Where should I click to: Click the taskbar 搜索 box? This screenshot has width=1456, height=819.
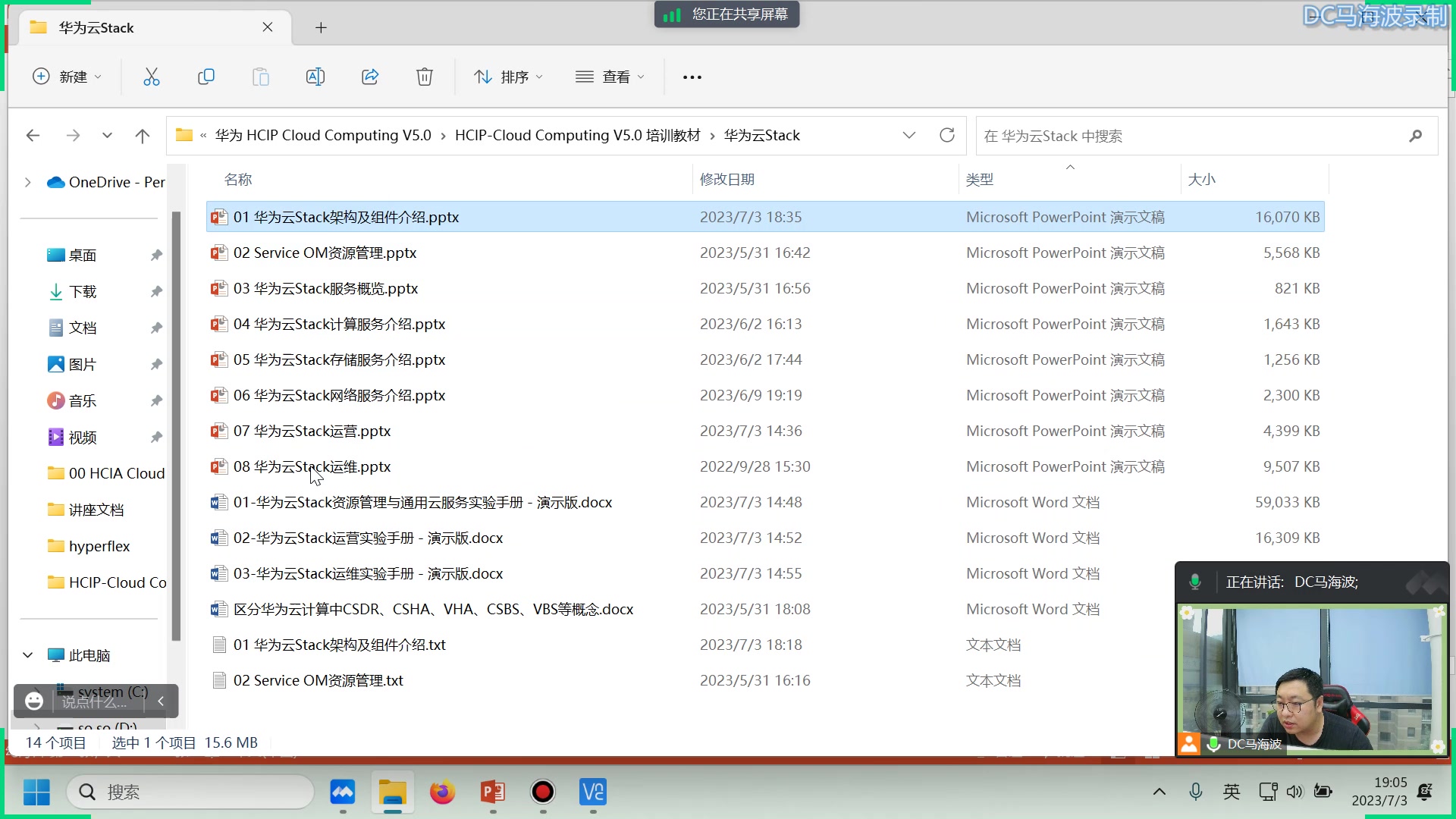[191, 792]
